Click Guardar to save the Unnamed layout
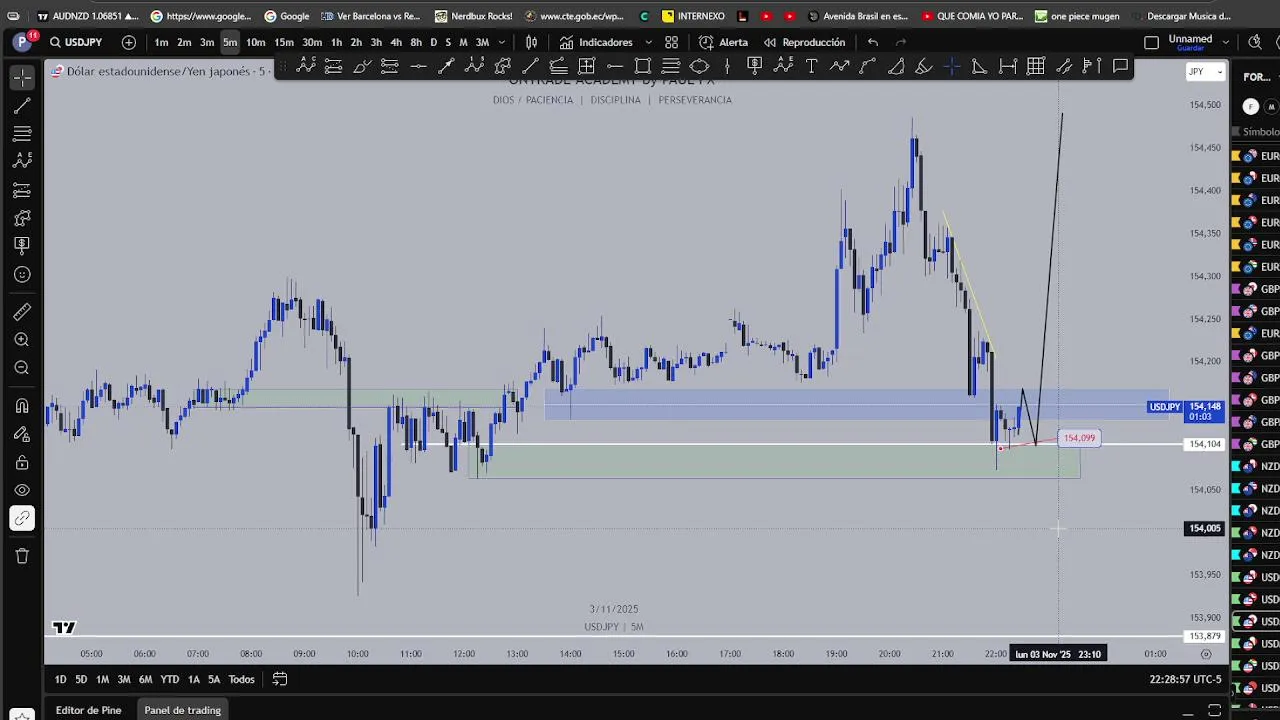Viewport: 1280px width, 720px height. [x=1190, y=48]
